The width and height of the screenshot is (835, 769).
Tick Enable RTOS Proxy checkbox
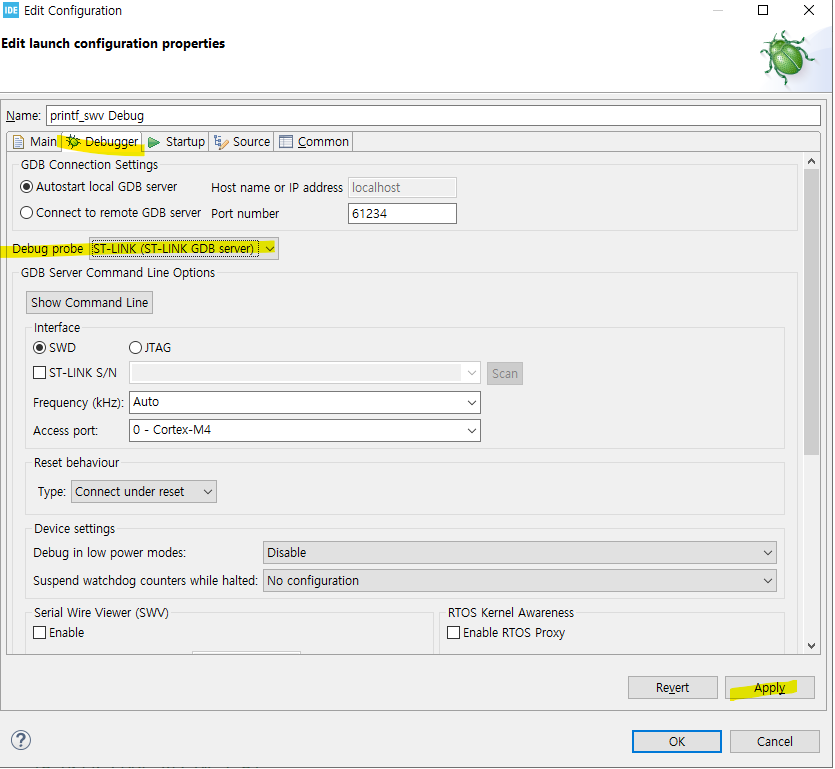click(x=454, y=633)
